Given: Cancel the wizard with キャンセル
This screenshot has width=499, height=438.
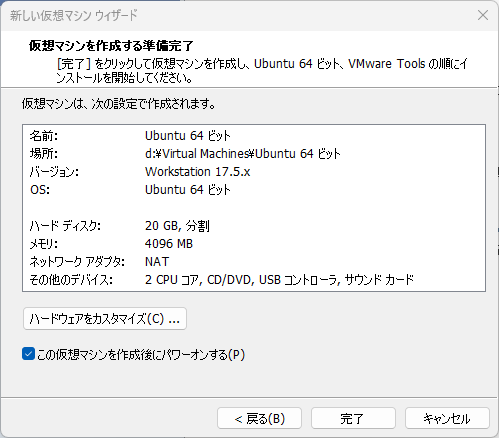Looking at the screenshot, I should [447, 418].
